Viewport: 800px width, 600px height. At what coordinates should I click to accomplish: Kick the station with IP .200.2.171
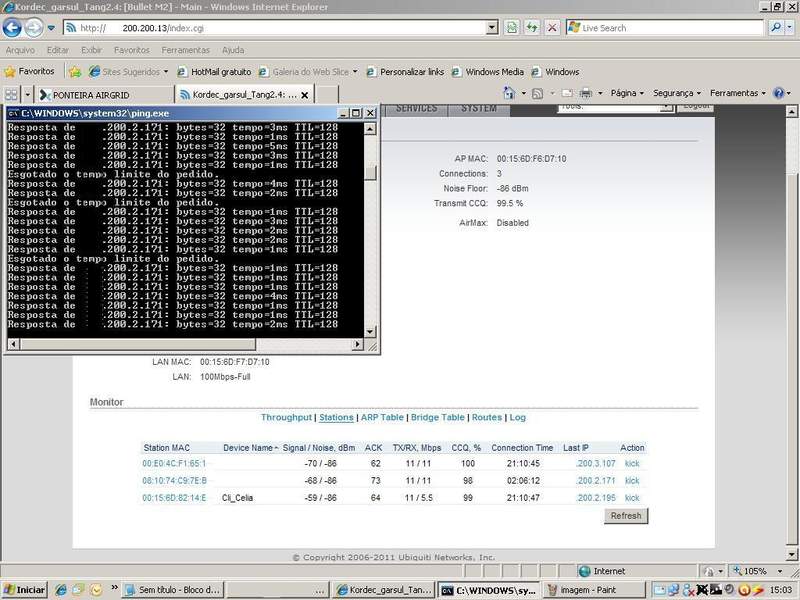[632, 481]
